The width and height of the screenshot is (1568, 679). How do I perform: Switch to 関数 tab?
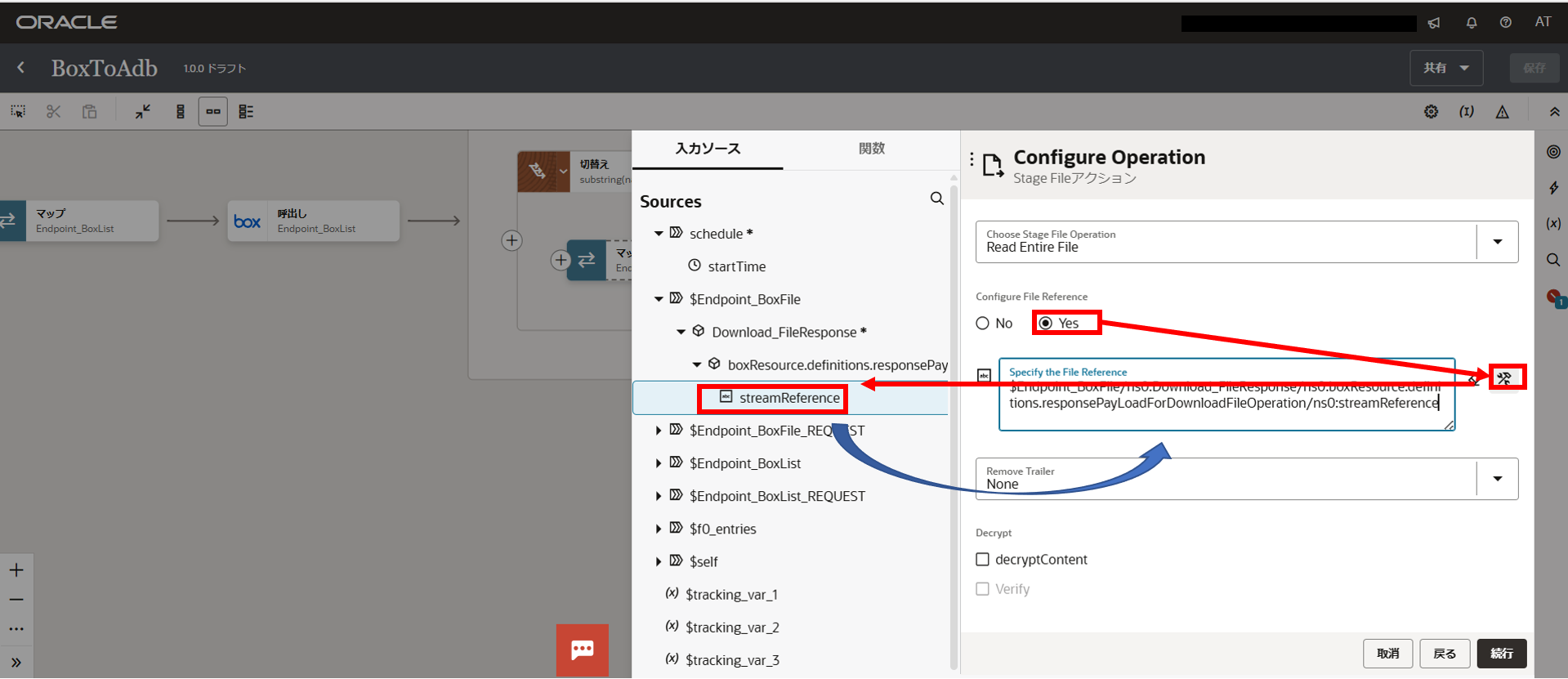(x=872, y=149)
